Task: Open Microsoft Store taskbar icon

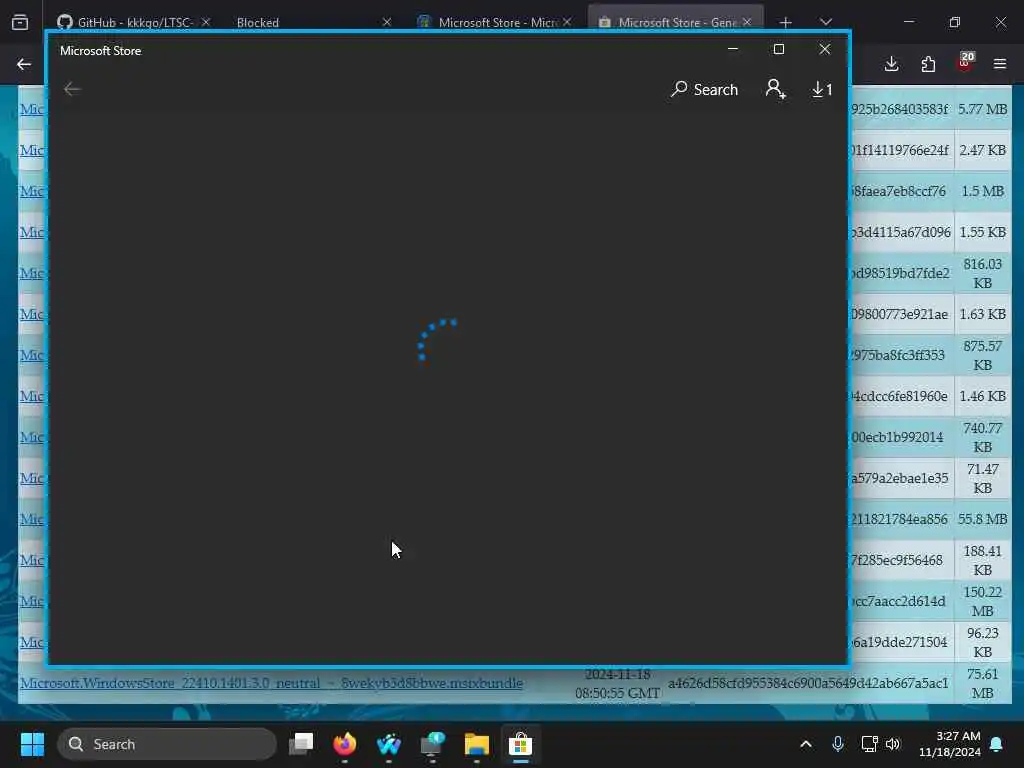Action: coord(520,744)
